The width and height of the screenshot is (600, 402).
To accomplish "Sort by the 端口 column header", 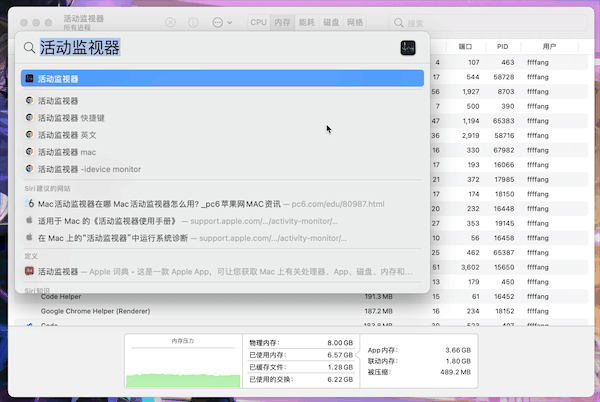I will tap(465, 47).
